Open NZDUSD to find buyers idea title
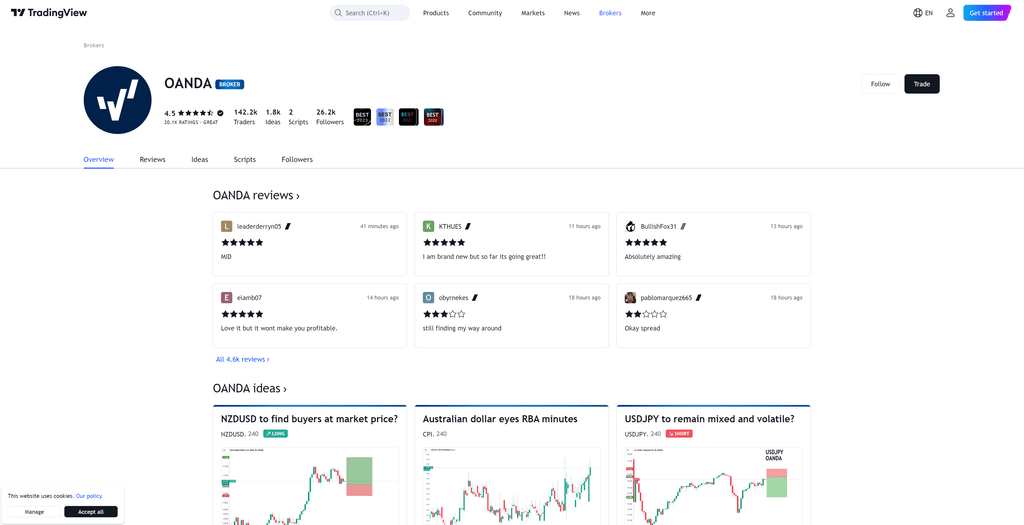Viewport: 1024px width, 525px height. point(310,419)
